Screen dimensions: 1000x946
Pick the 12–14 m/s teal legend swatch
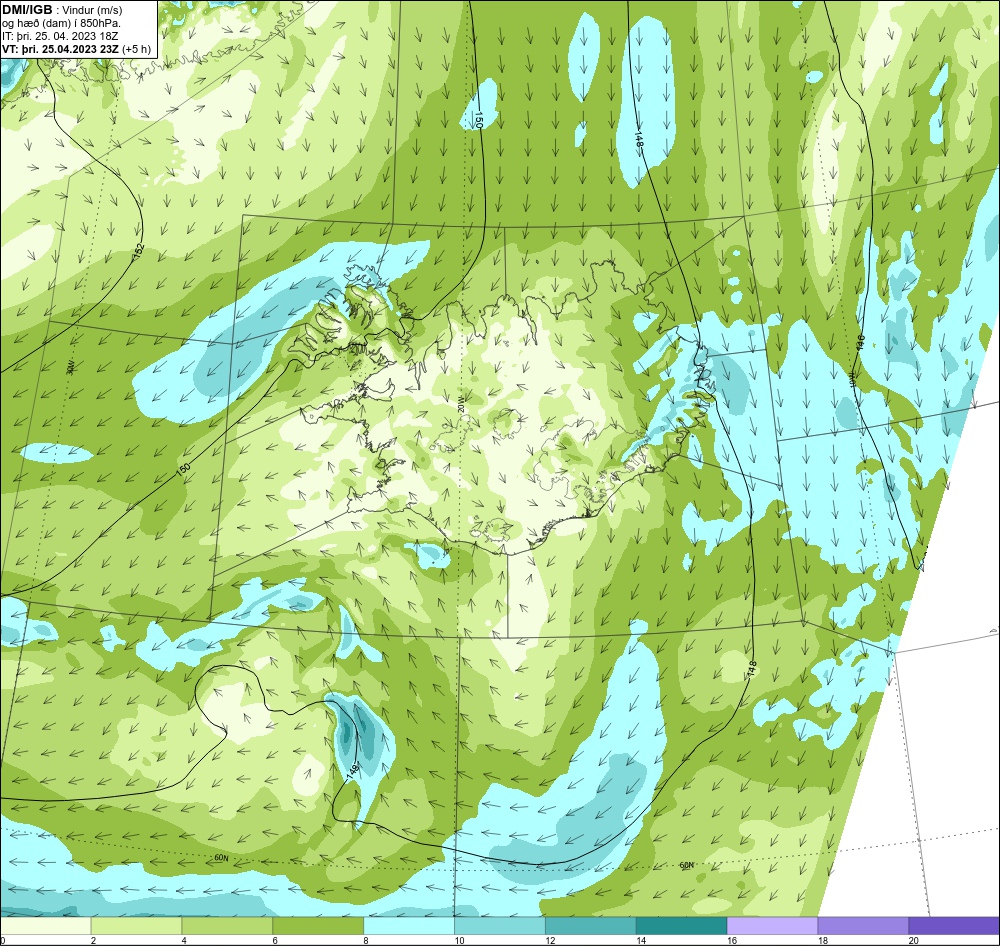[591, 925]
